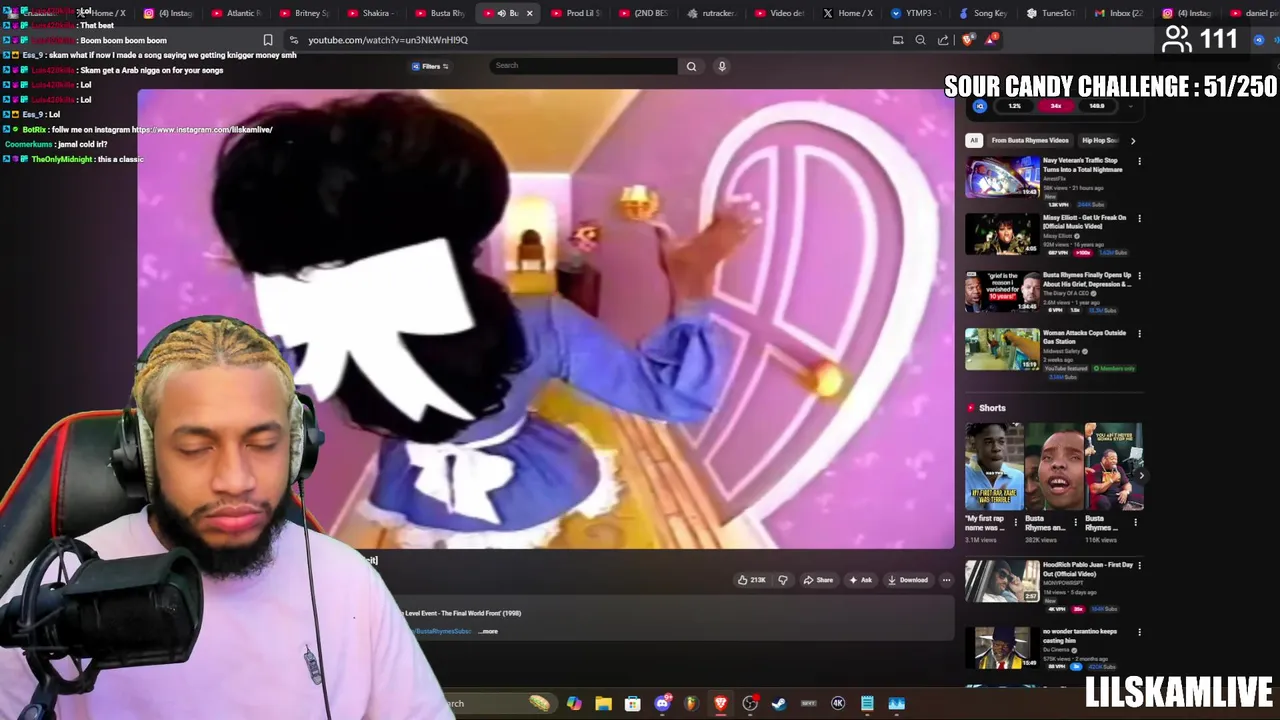Open the Ask AI button

[861, 580]
